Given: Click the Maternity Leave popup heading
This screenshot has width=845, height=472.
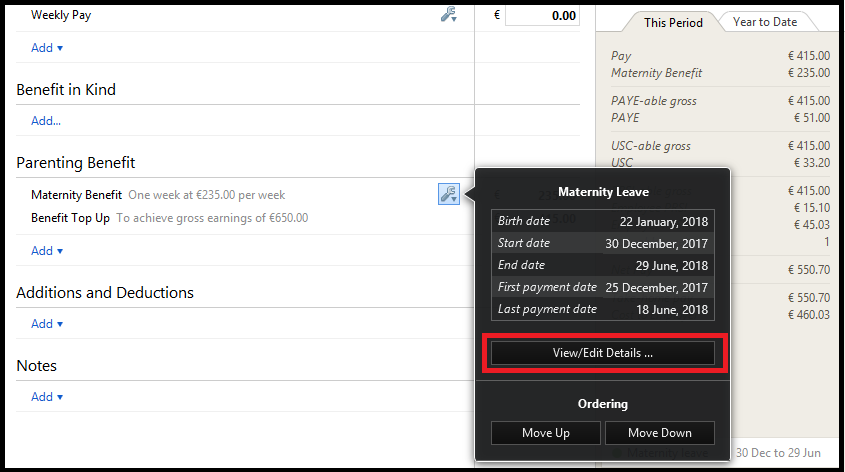Looking at the screenshot, I should coord(603,192).
